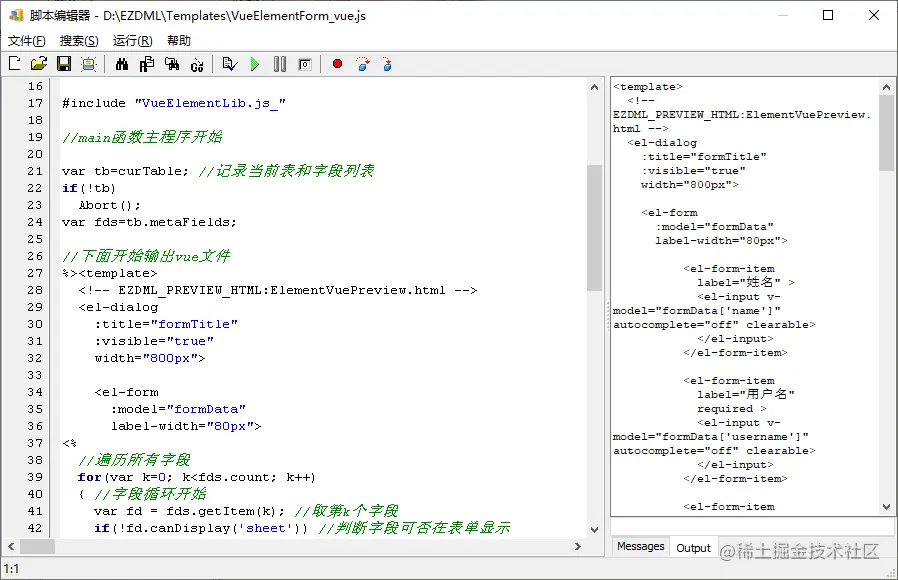
Task: Toggle breakpoint with the red circle icon
Action: [x=337, y=64]
